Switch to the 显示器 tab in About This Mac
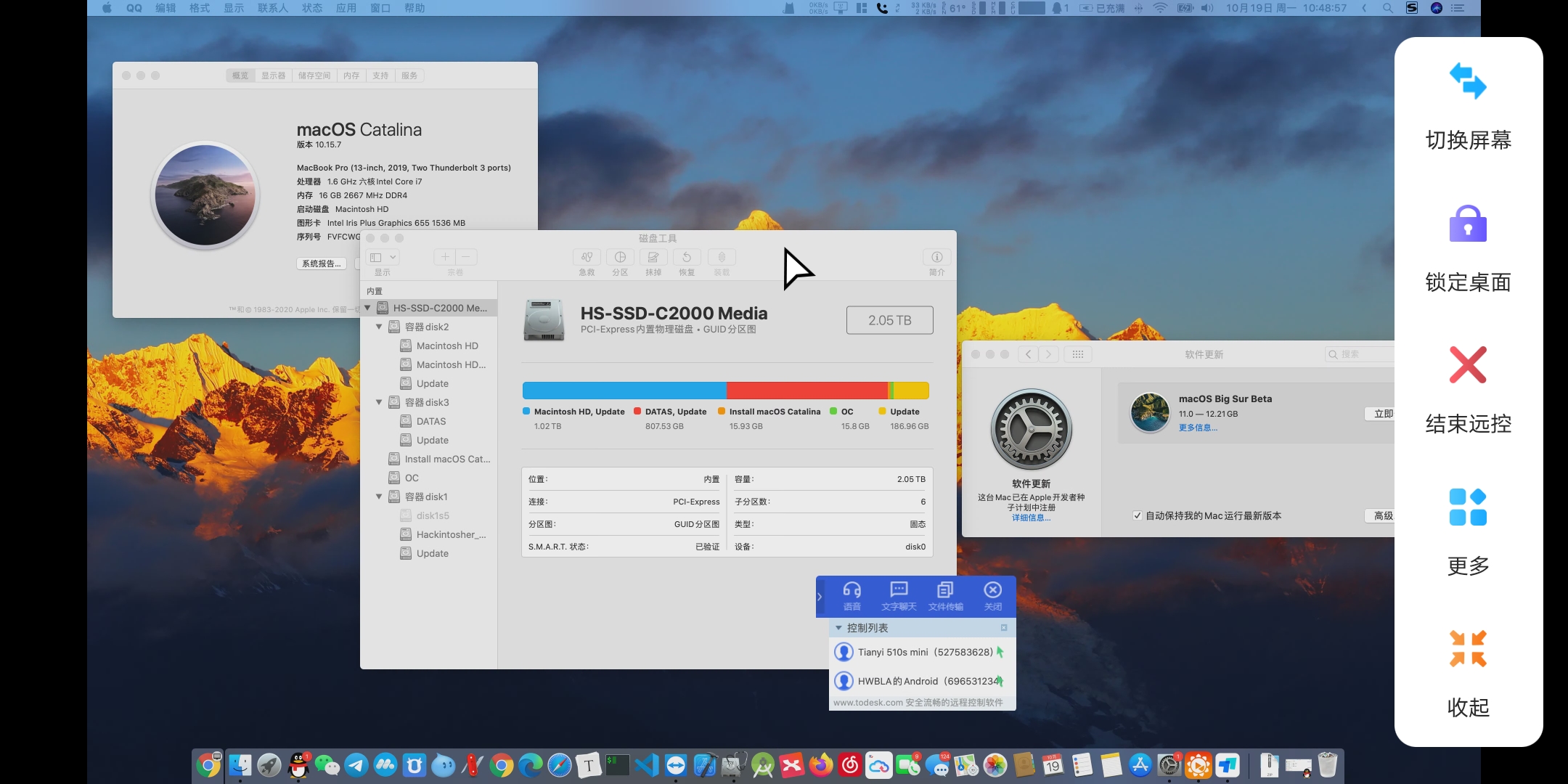Image resolution: width=1568 pixels, height=784 pixels. (274, 75)
